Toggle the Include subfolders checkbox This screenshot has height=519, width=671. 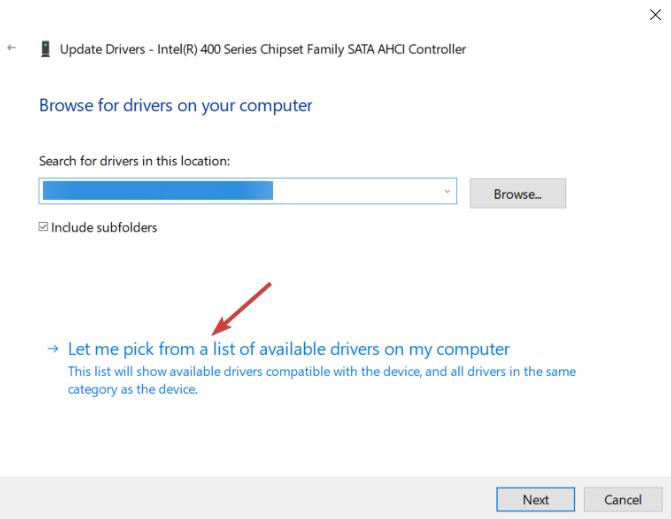click(43, 228)
